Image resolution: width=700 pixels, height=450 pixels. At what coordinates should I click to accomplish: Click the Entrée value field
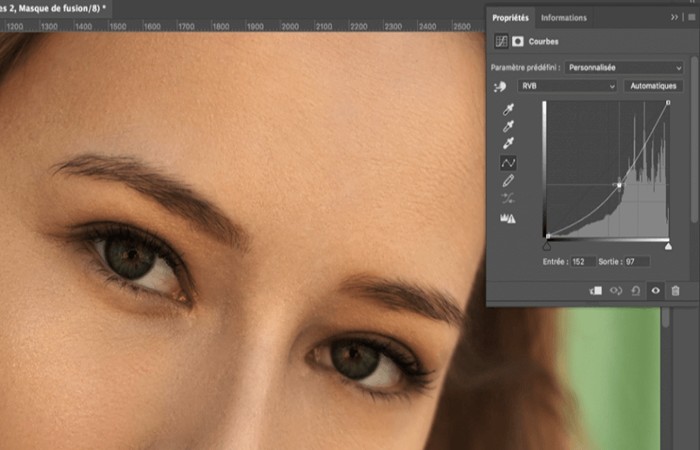(x=583, y=262)
